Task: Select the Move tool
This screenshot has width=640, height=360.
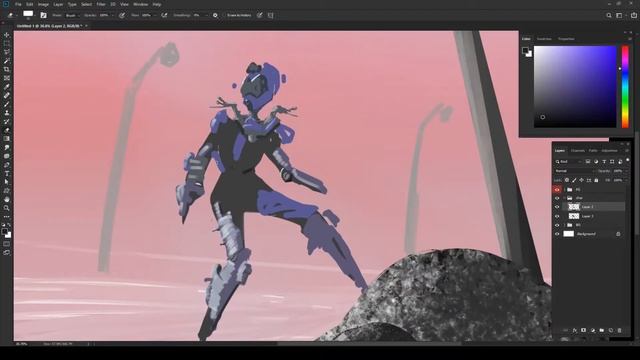Action: click(7, 35)
